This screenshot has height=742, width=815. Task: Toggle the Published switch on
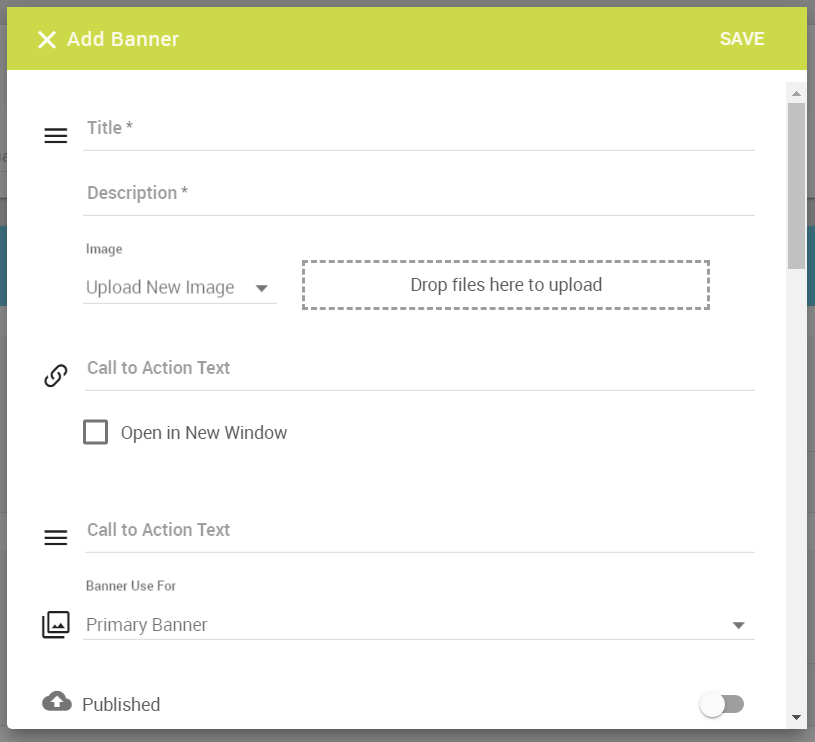721,705
